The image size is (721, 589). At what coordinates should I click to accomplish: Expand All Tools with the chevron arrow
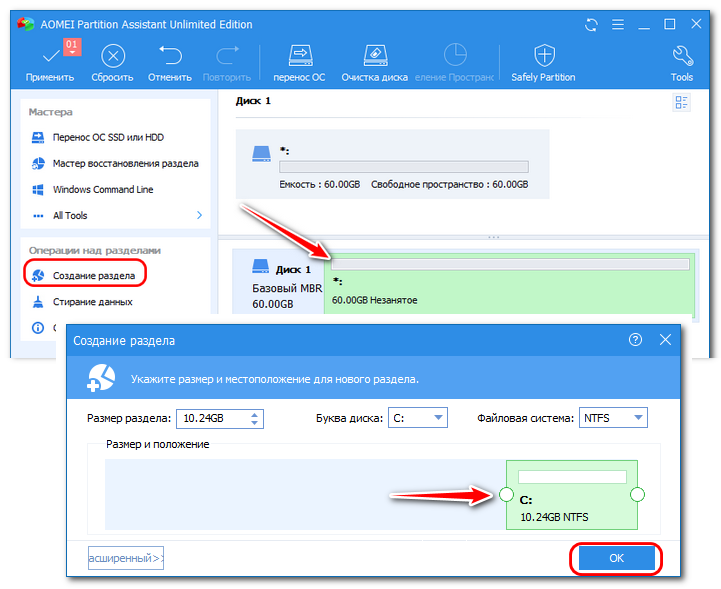[199, 215]
